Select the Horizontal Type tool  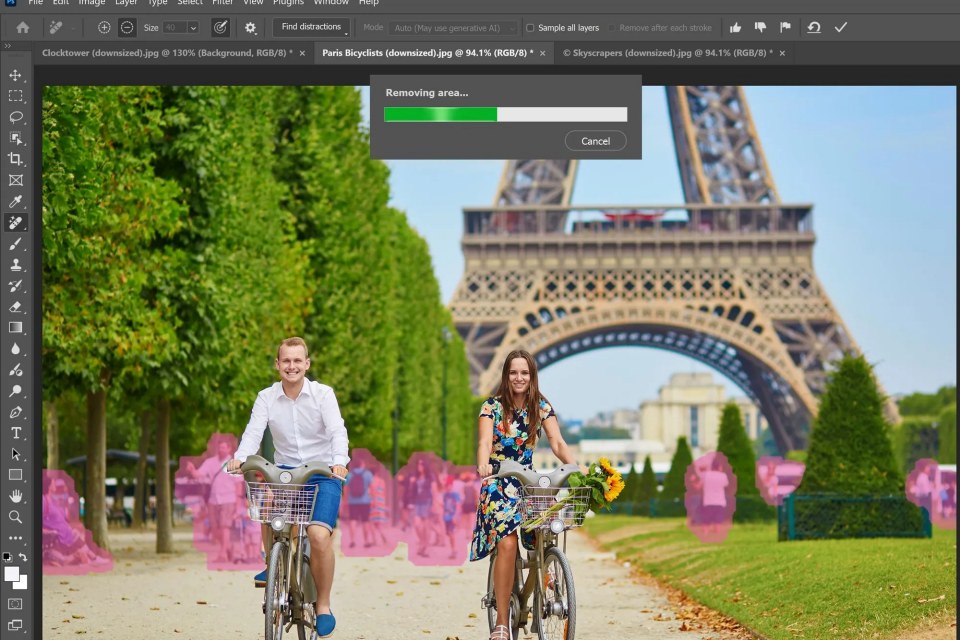coord(16,433)
